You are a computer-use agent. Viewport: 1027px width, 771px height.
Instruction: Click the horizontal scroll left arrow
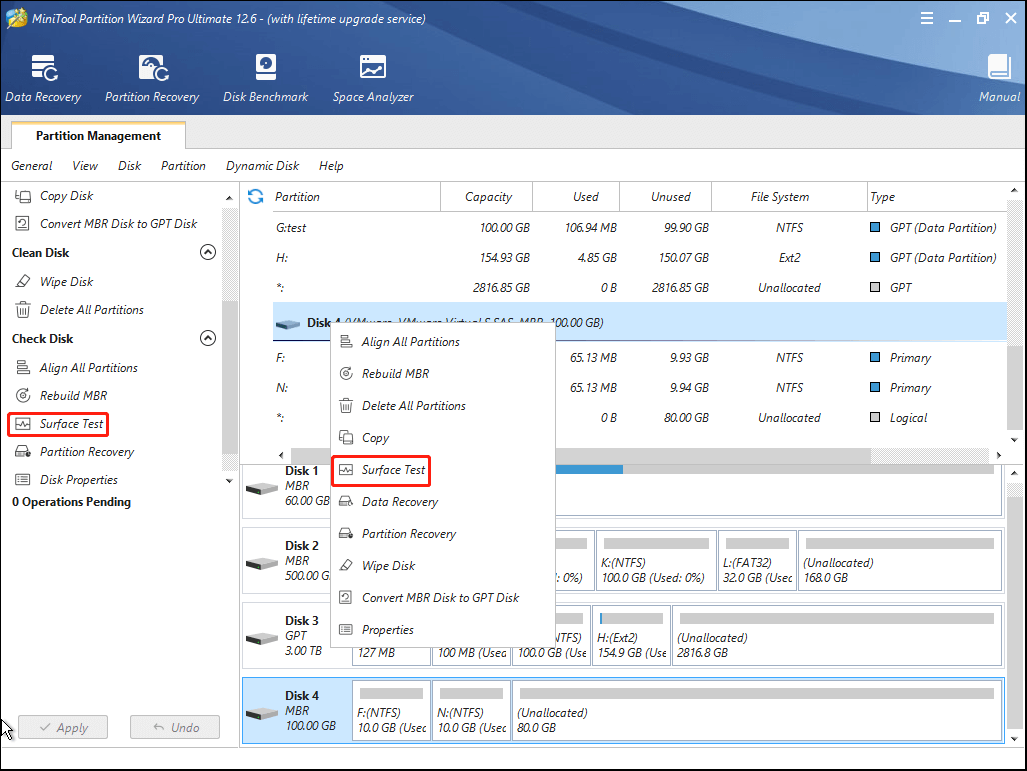(x=282, y=455)
